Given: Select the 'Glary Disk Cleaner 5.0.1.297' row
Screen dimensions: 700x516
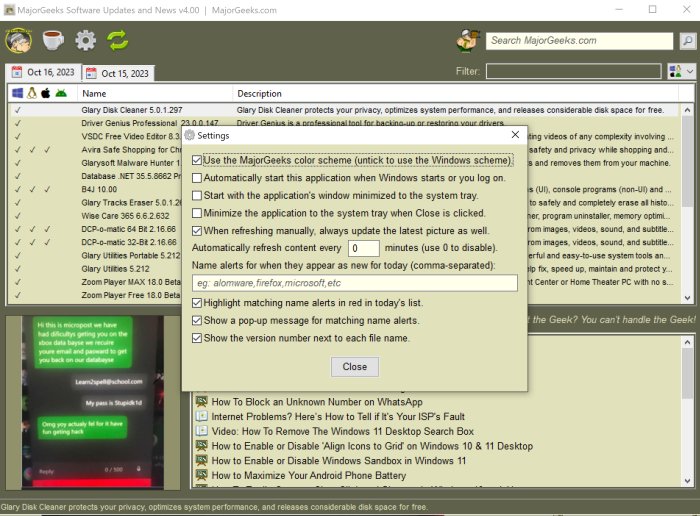Looking at the screenshot, I should (x=344, y=110).
